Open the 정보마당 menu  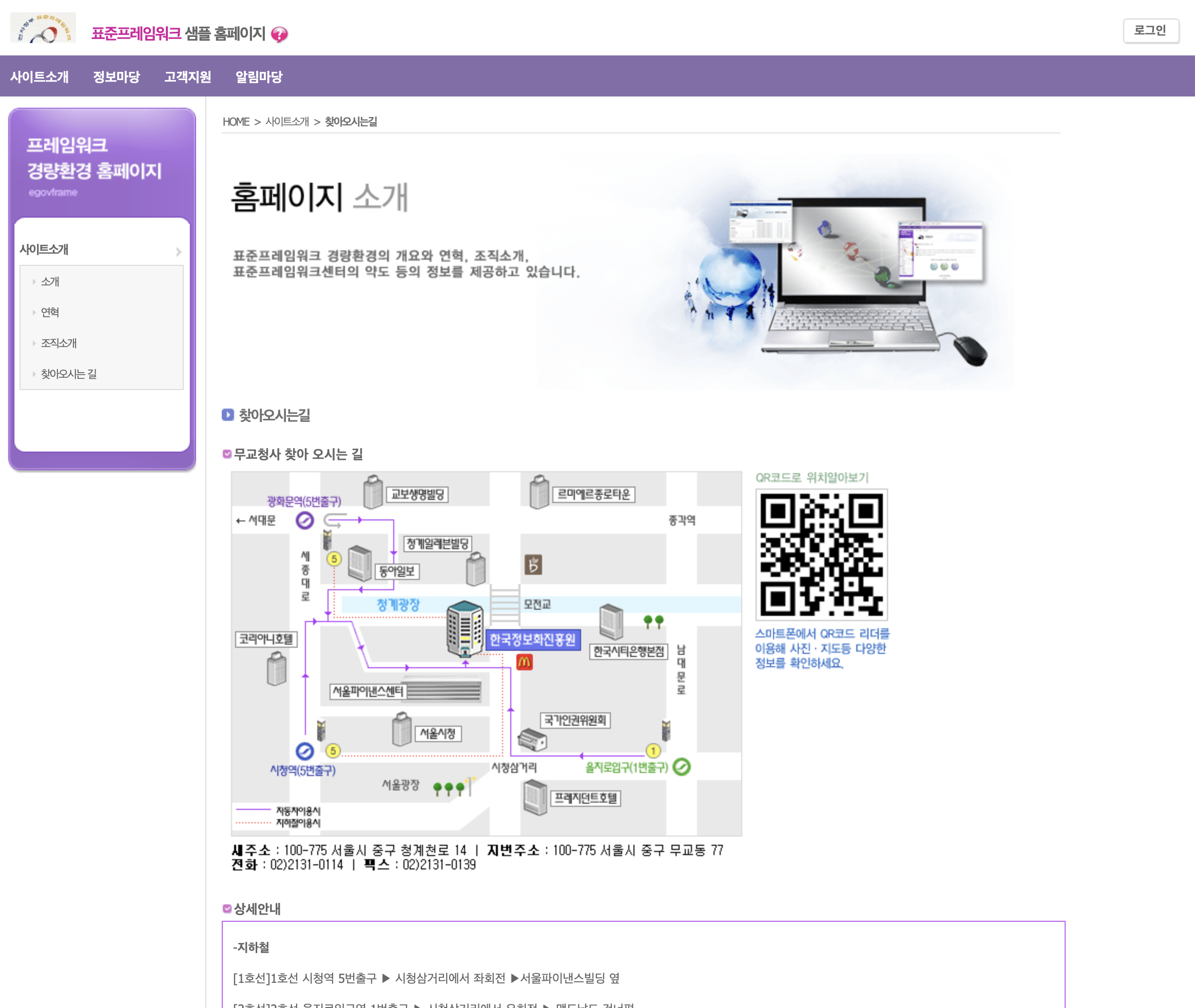pyautogui.click(x=116, y=76)
